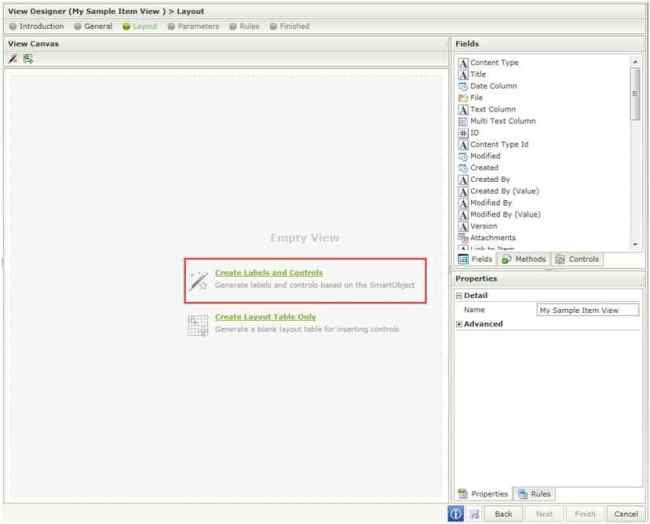Click the Fields list scroll up arrow
Viewport: 650px width, 524px height.
(635, 62)
